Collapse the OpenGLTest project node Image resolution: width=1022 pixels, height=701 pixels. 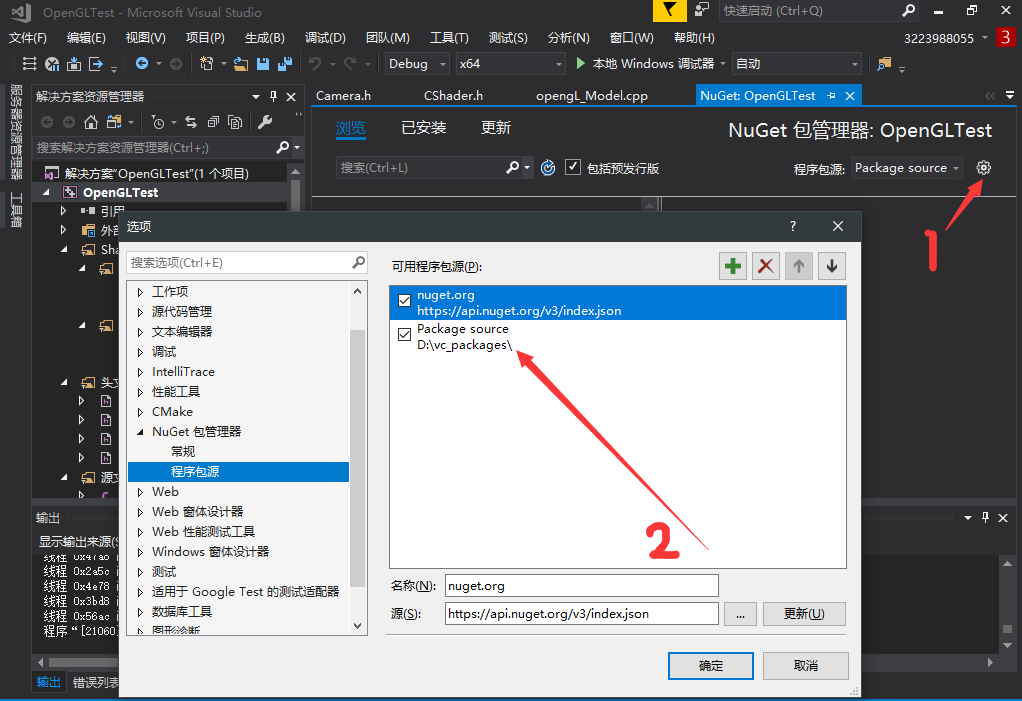46,193
